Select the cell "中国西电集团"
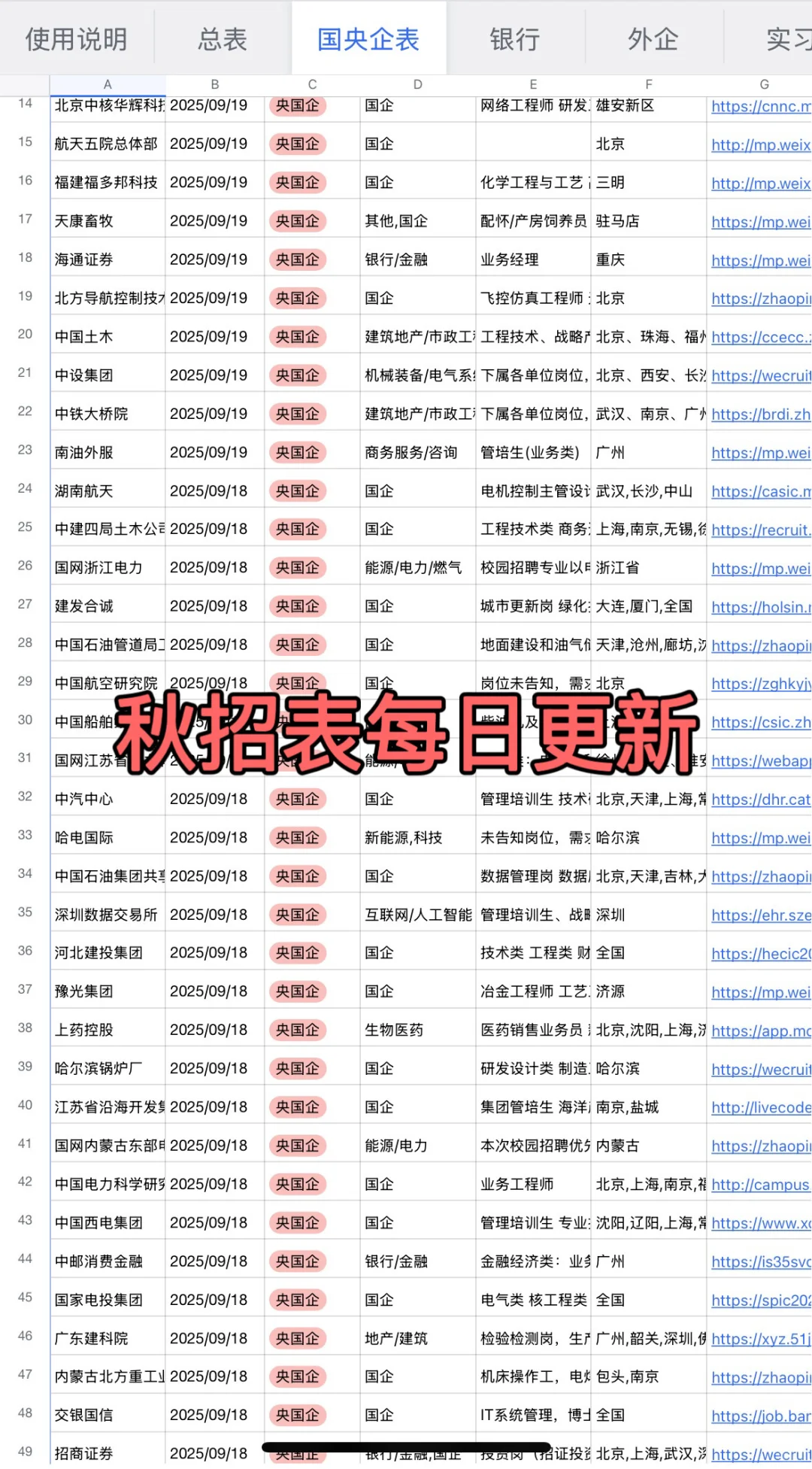 tap(108, 1222)
